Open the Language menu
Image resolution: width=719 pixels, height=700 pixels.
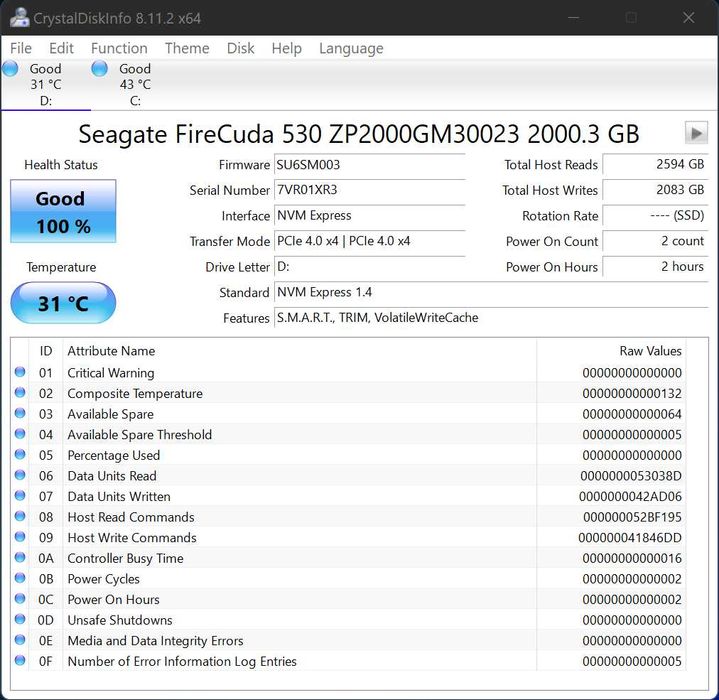click(351, 48)
